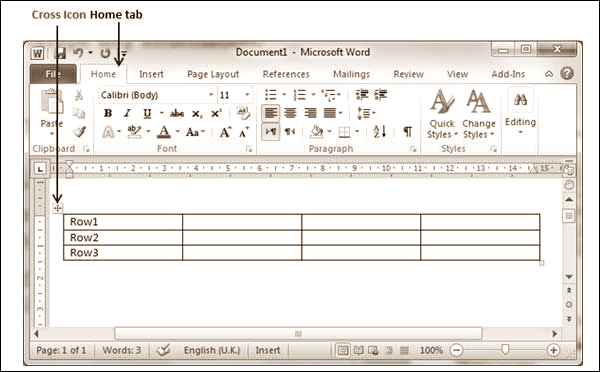Click the view ruler button above scrollbar

[568, 170]
